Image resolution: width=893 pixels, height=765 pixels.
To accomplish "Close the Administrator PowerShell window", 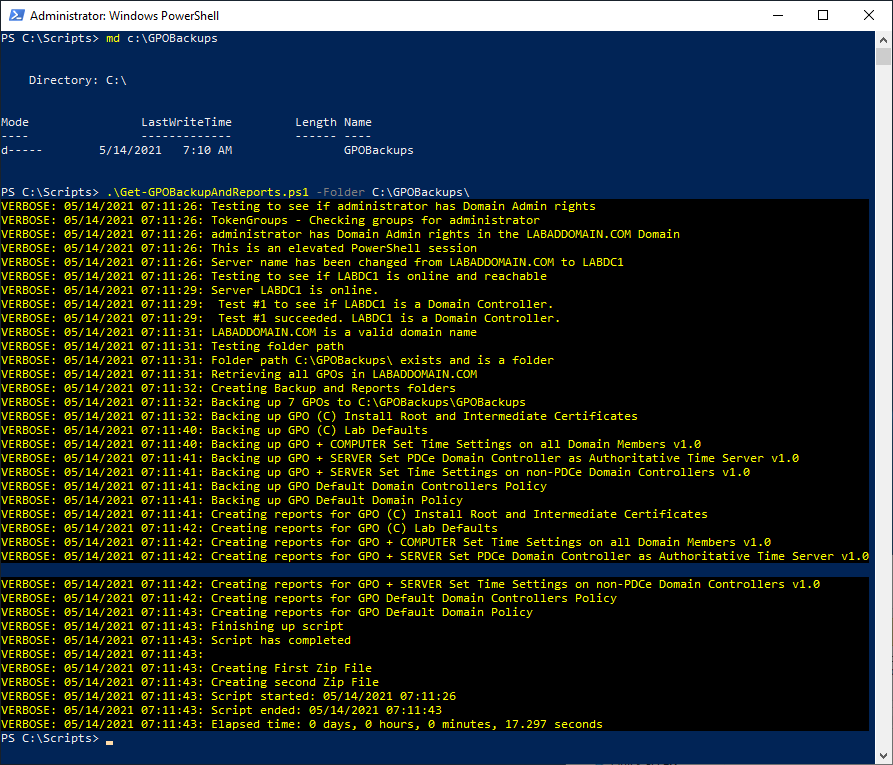I will 869,16.
